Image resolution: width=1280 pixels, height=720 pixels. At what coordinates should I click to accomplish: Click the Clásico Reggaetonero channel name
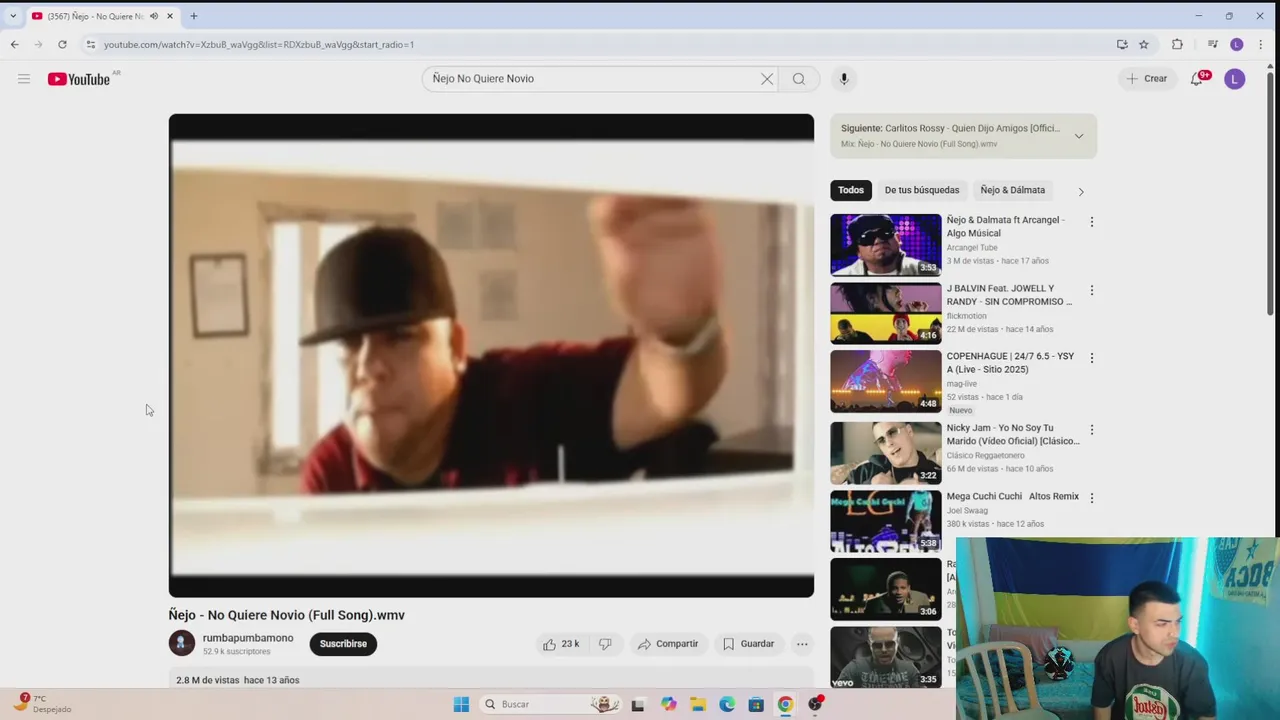986,455
